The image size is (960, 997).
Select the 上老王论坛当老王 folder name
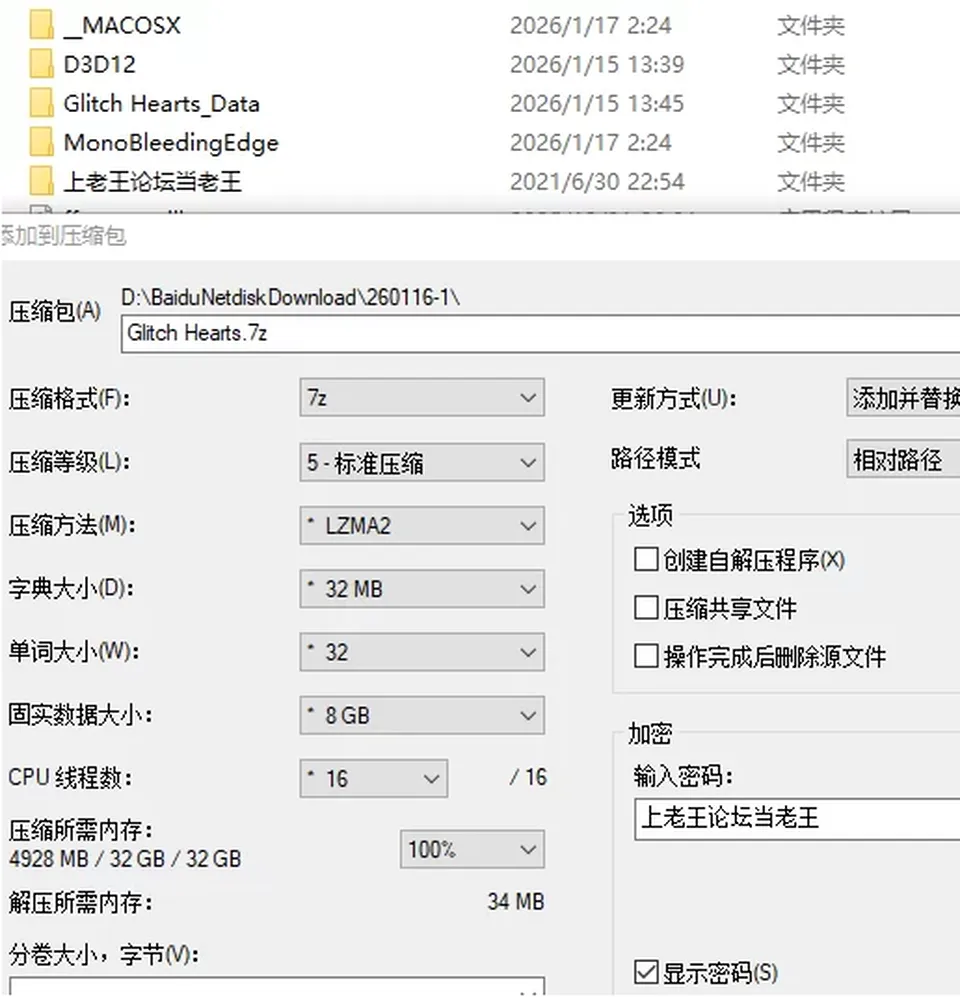[153, 182]
